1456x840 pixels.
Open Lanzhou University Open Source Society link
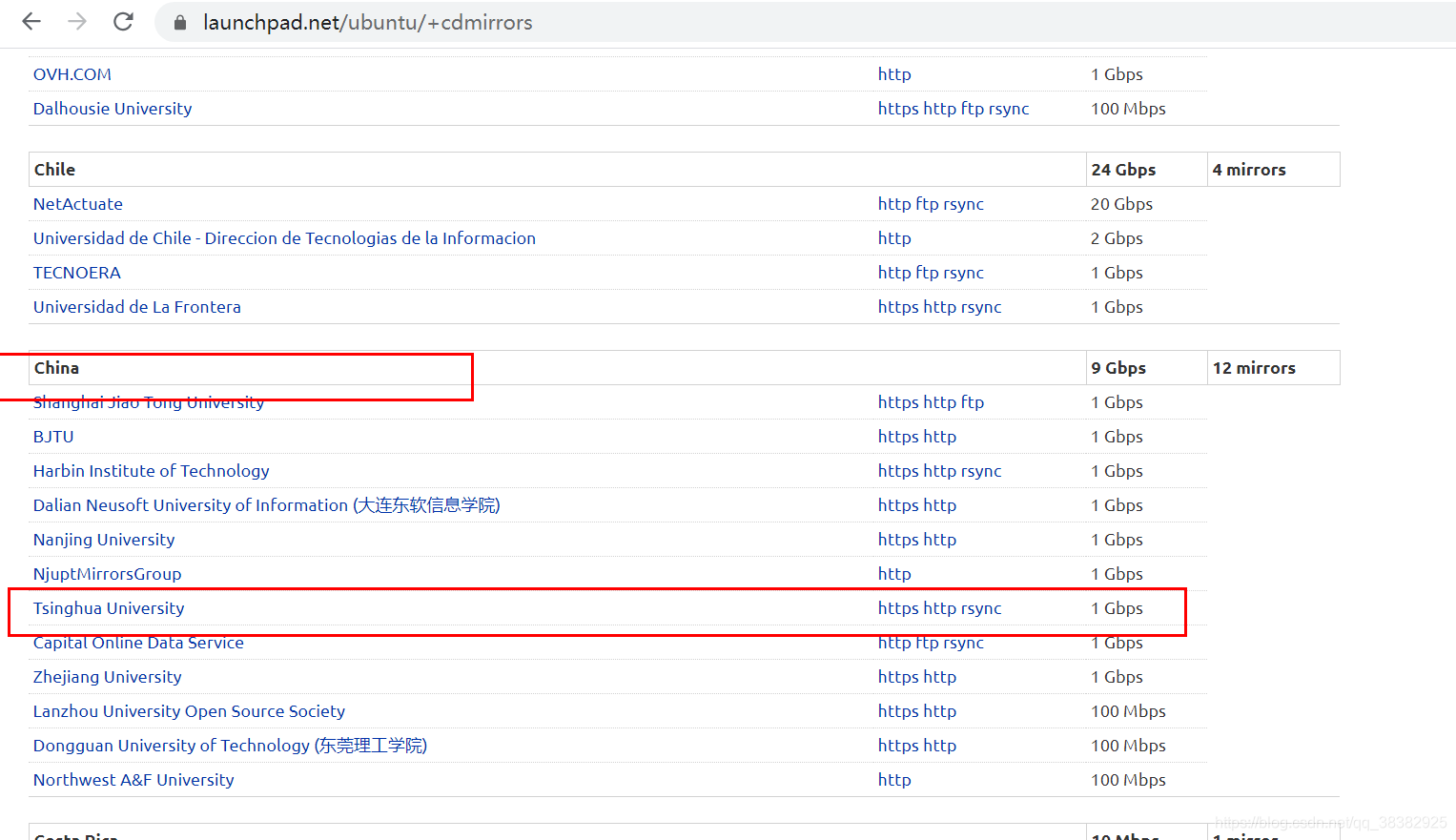189,711
